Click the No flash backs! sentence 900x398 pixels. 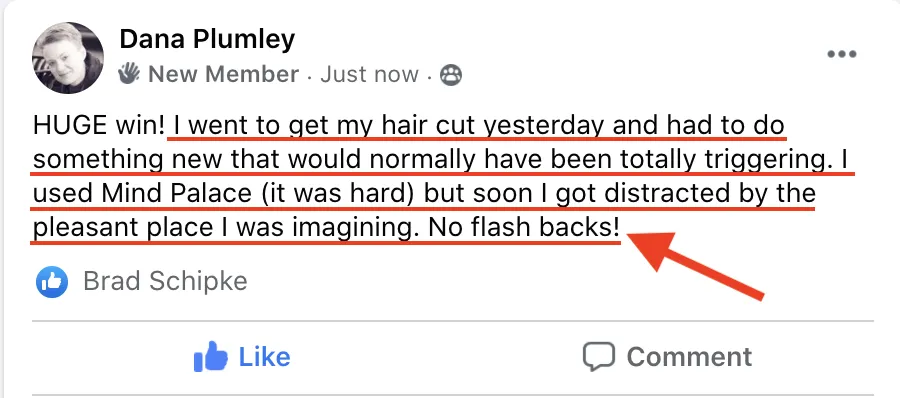[524, 228]
